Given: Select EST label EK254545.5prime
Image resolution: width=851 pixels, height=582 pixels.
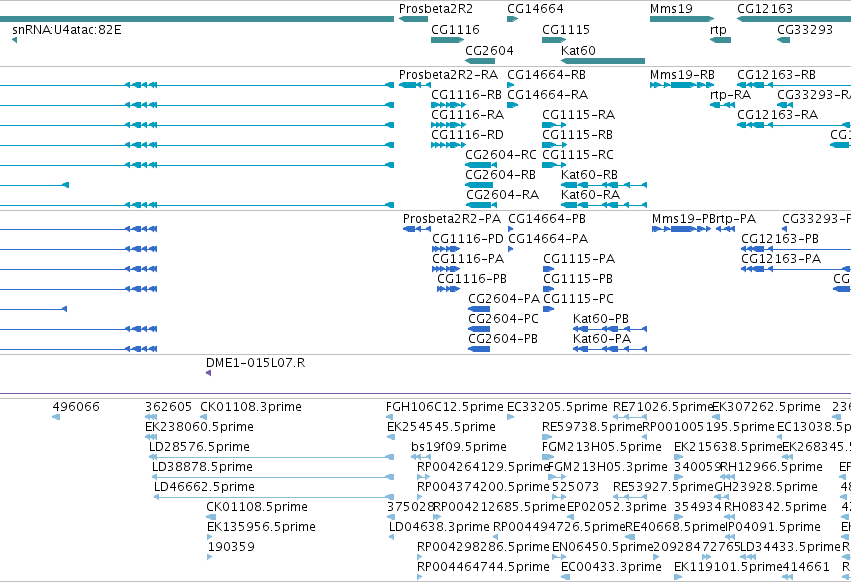Looking at the screenshot, I should (441, 427).
